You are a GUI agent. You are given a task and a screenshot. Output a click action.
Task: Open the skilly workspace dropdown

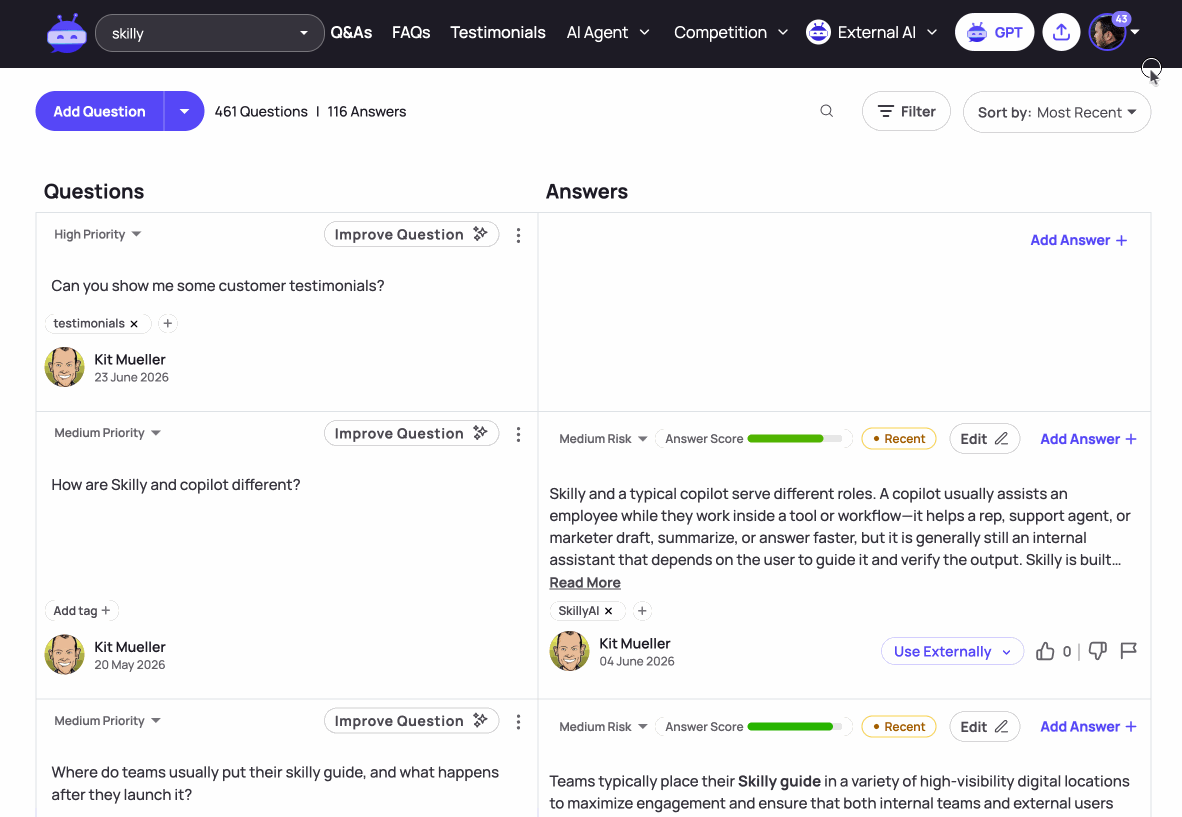(210, 33)
